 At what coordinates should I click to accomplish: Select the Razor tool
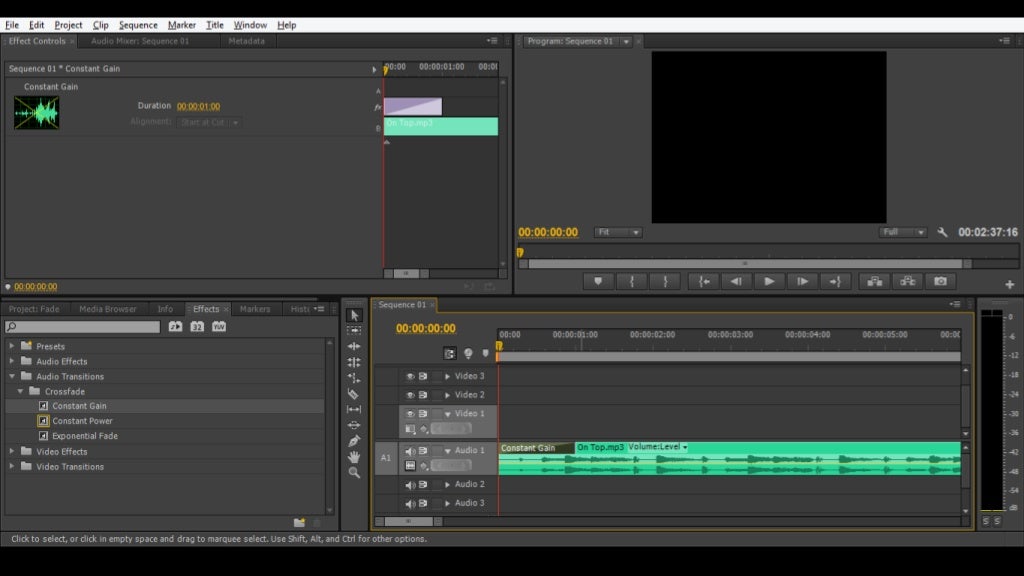click(x=354, y=394)
